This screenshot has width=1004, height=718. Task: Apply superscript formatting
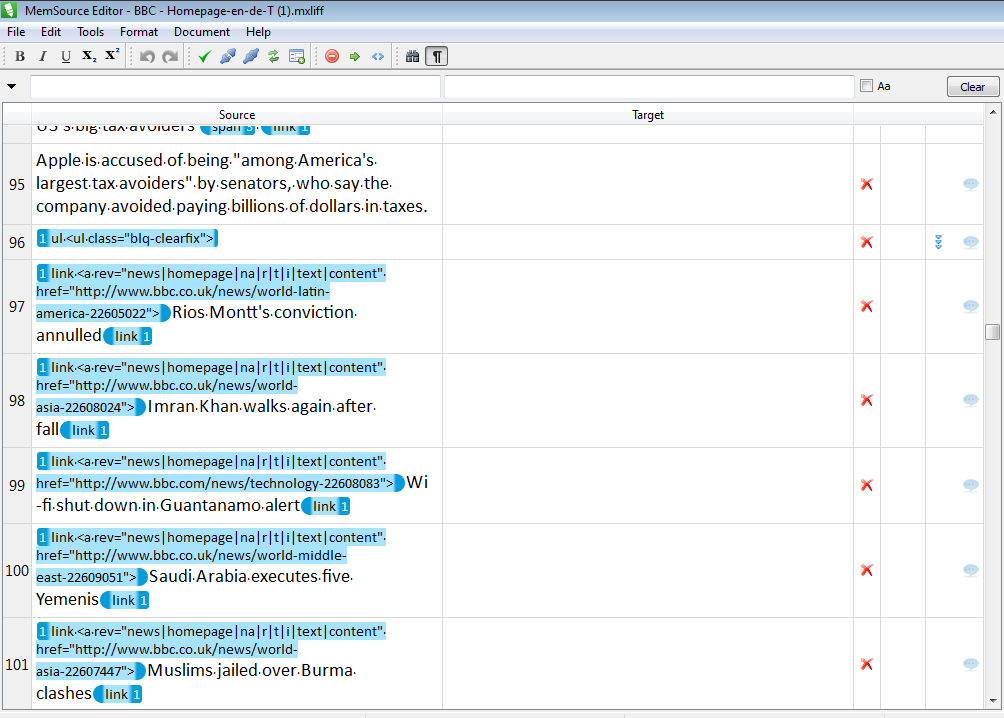pos(112,56)
